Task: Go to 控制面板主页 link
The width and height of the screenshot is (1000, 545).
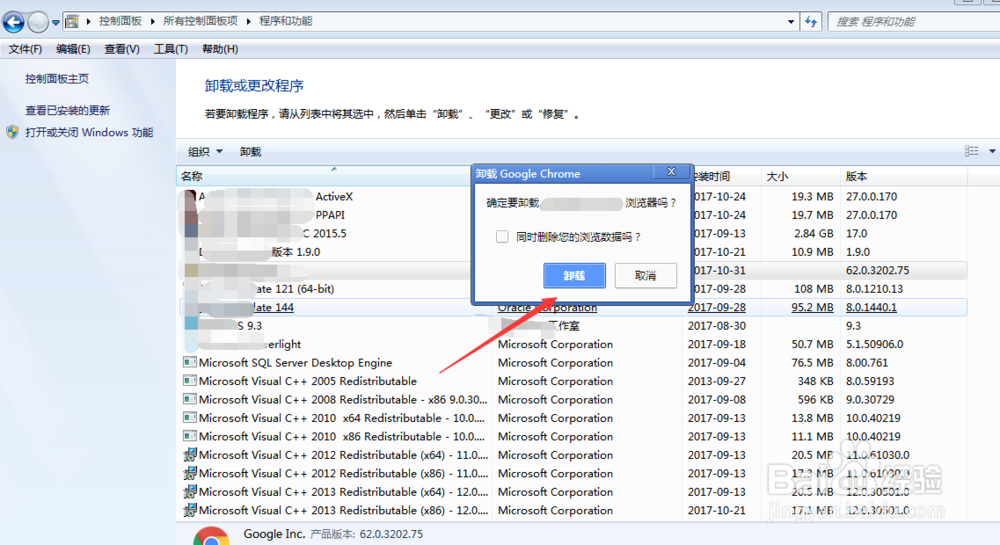Action: tap(57, 79)
